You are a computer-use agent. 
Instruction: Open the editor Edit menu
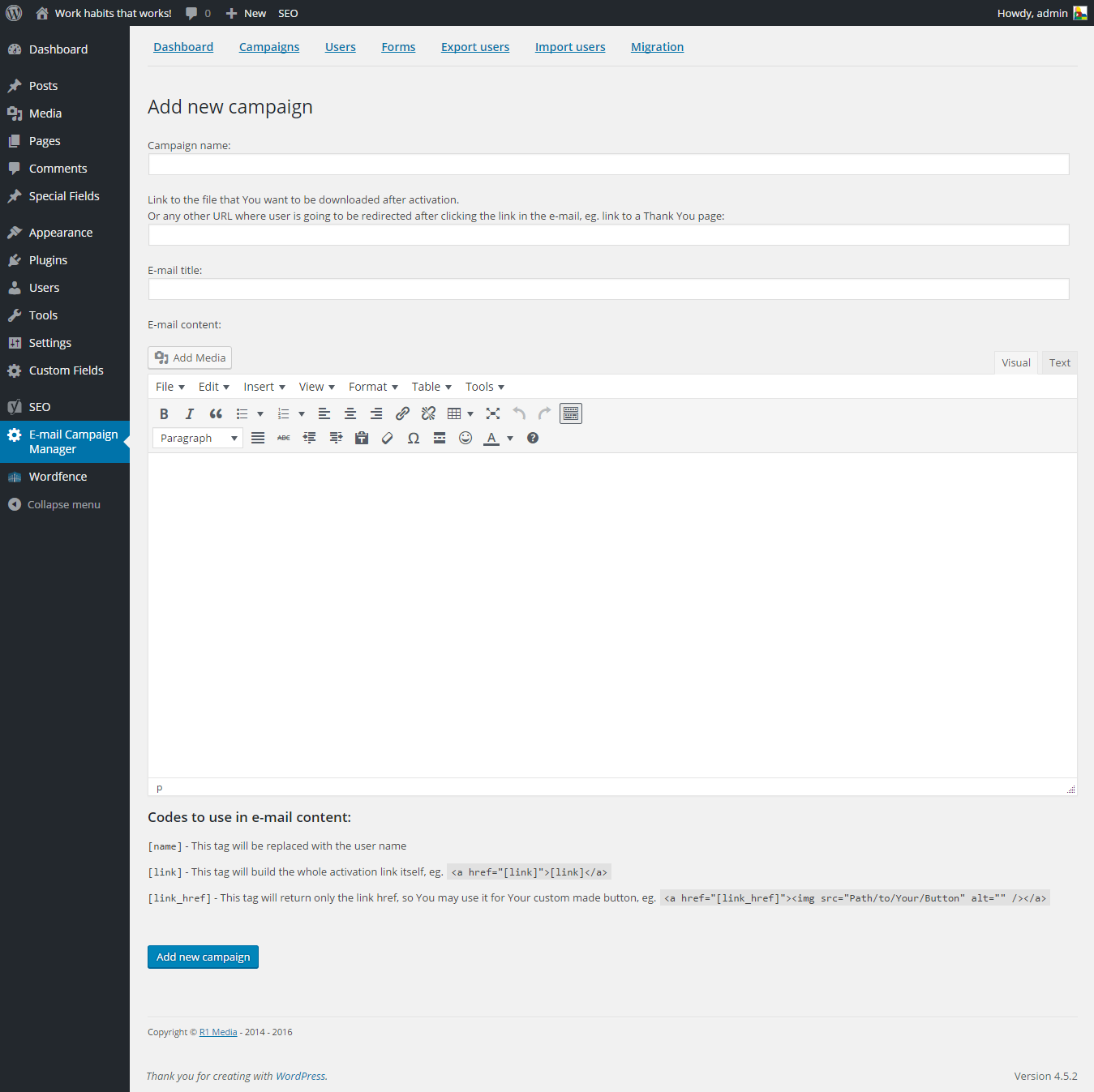click(214, 387)
